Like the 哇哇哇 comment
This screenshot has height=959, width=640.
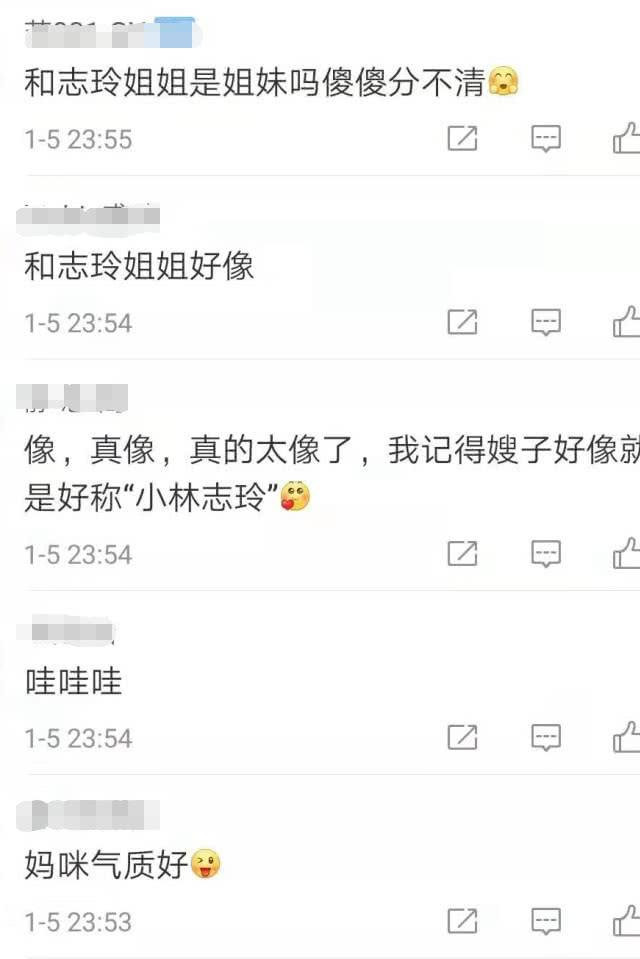coord(627,736)
